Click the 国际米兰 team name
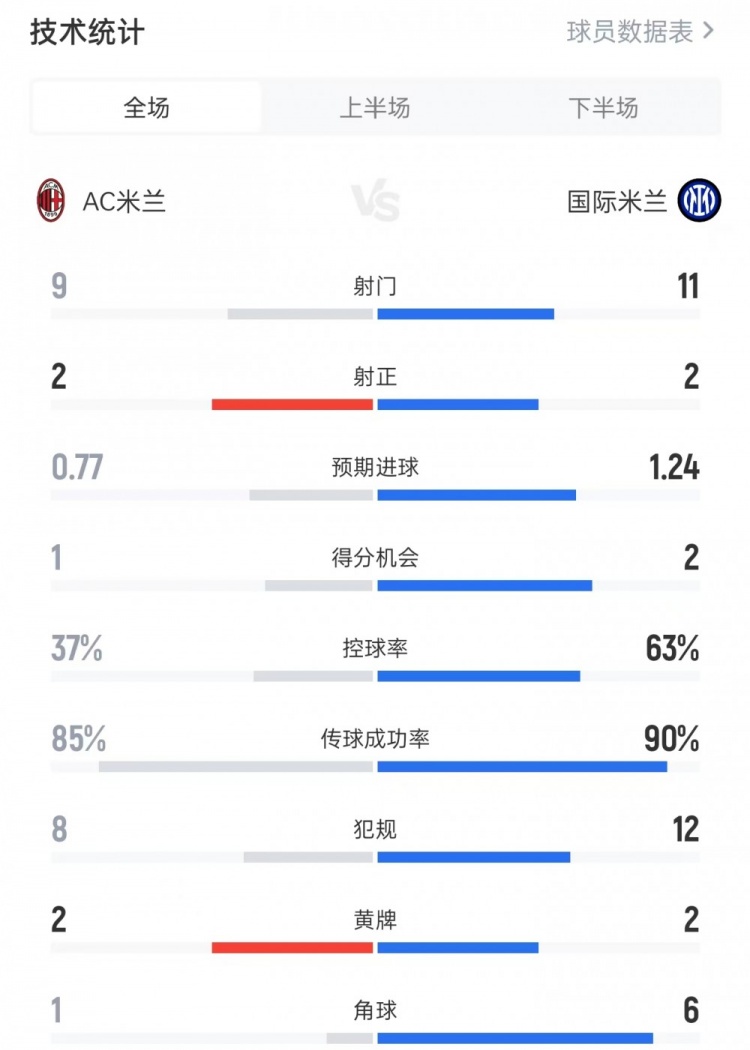This screenshot has height=1050, width=750. click(617, 201)
